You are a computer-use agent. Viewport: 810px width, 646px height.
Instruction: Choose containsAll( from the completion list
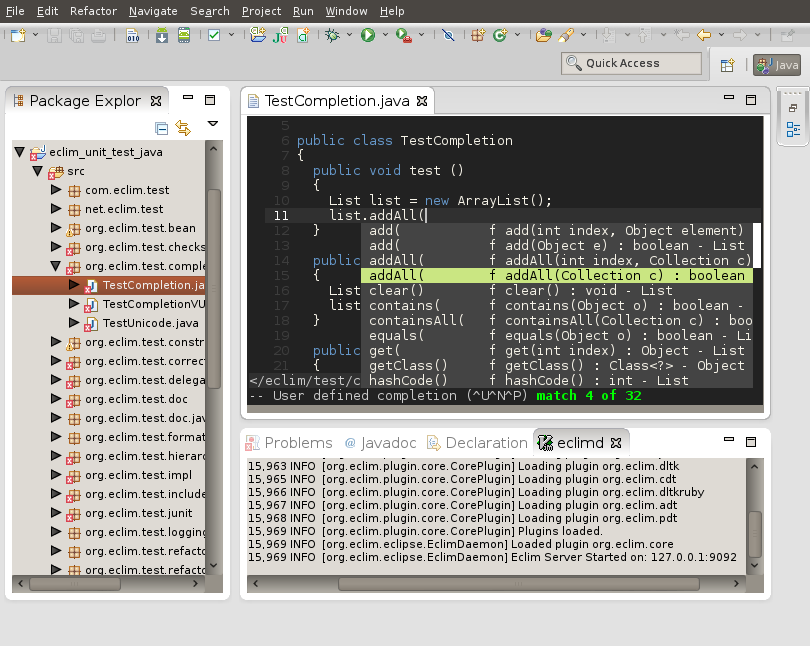coord(416,320)
